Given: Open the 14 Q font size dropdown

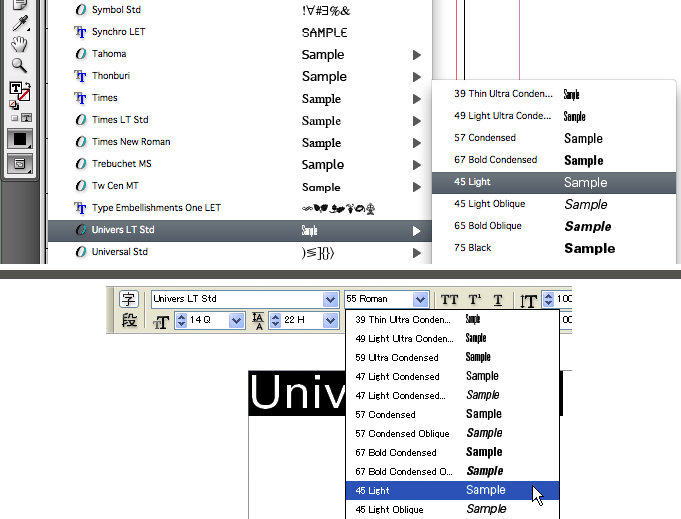Looking at the screenshot, I should click(x=236, y=321).
